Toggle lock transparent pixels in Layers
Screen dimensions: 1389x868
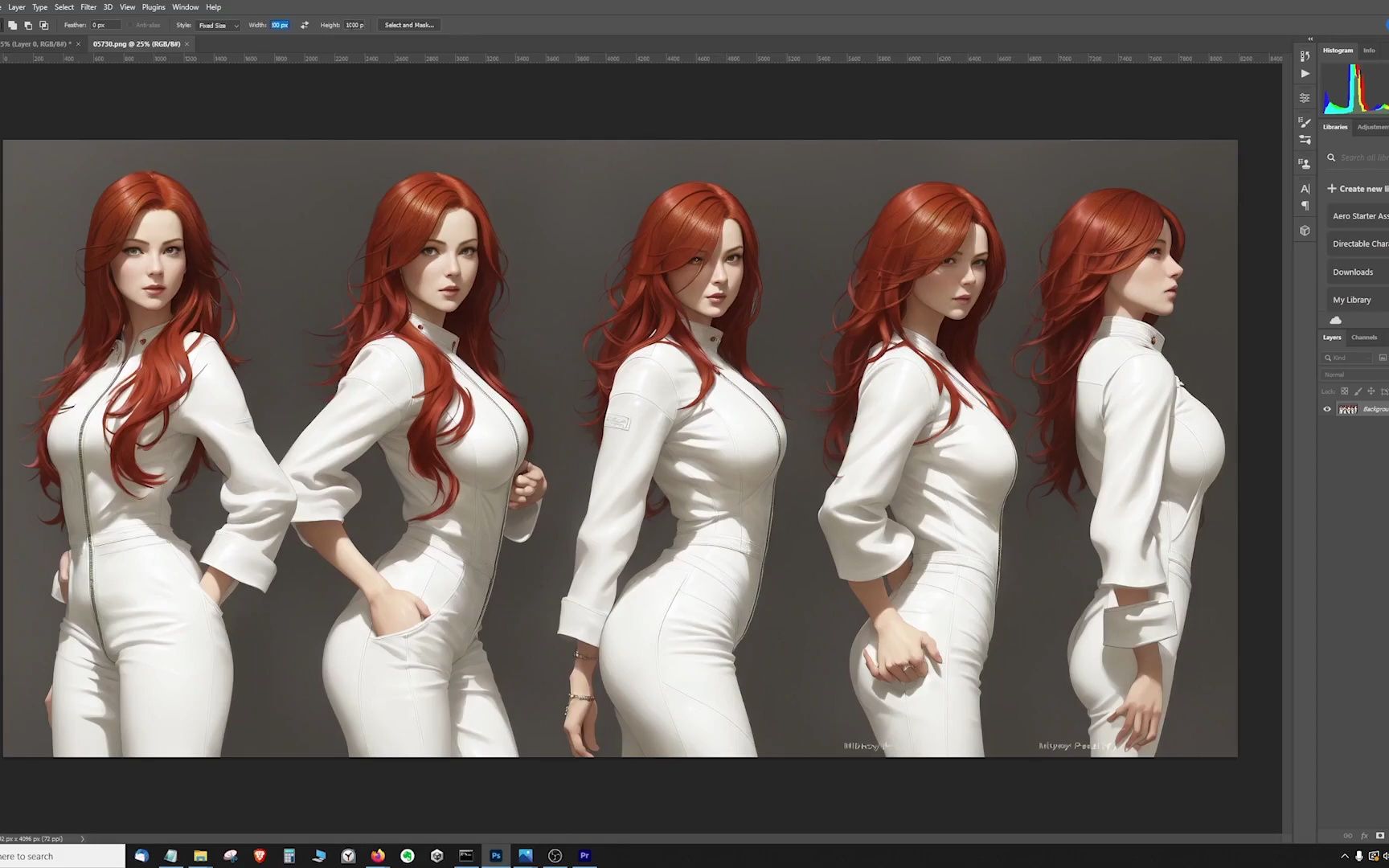(x=1344, y=391)
